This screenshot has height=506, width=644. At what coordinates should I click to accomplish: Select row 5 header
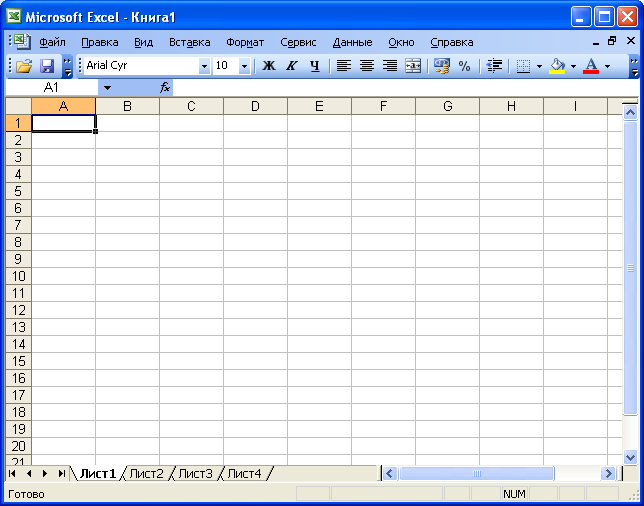pyautogui.click(x=18, y=191)
